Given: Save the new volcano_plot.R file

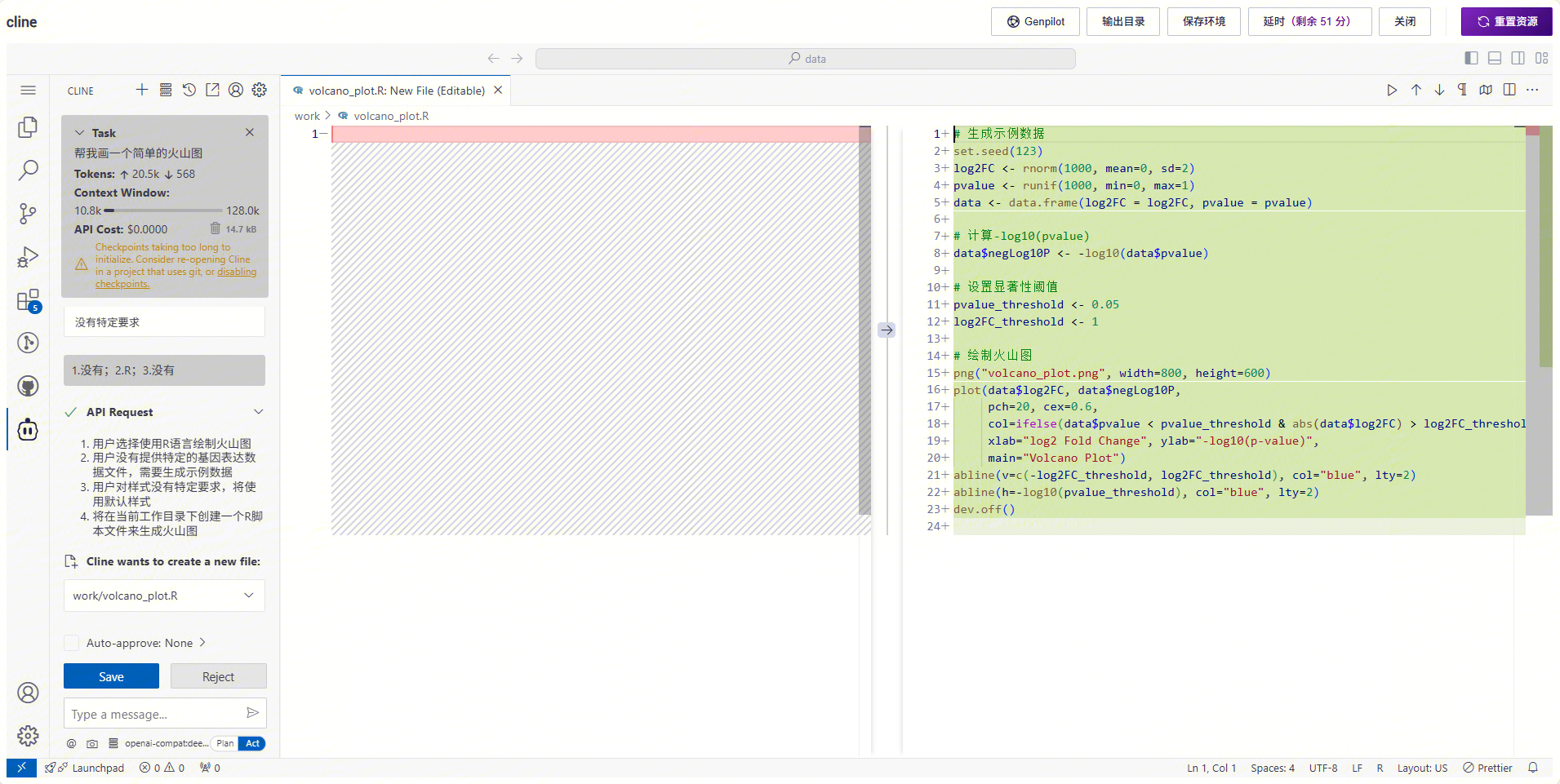Looking at the screenshot, I should point(111,676).
